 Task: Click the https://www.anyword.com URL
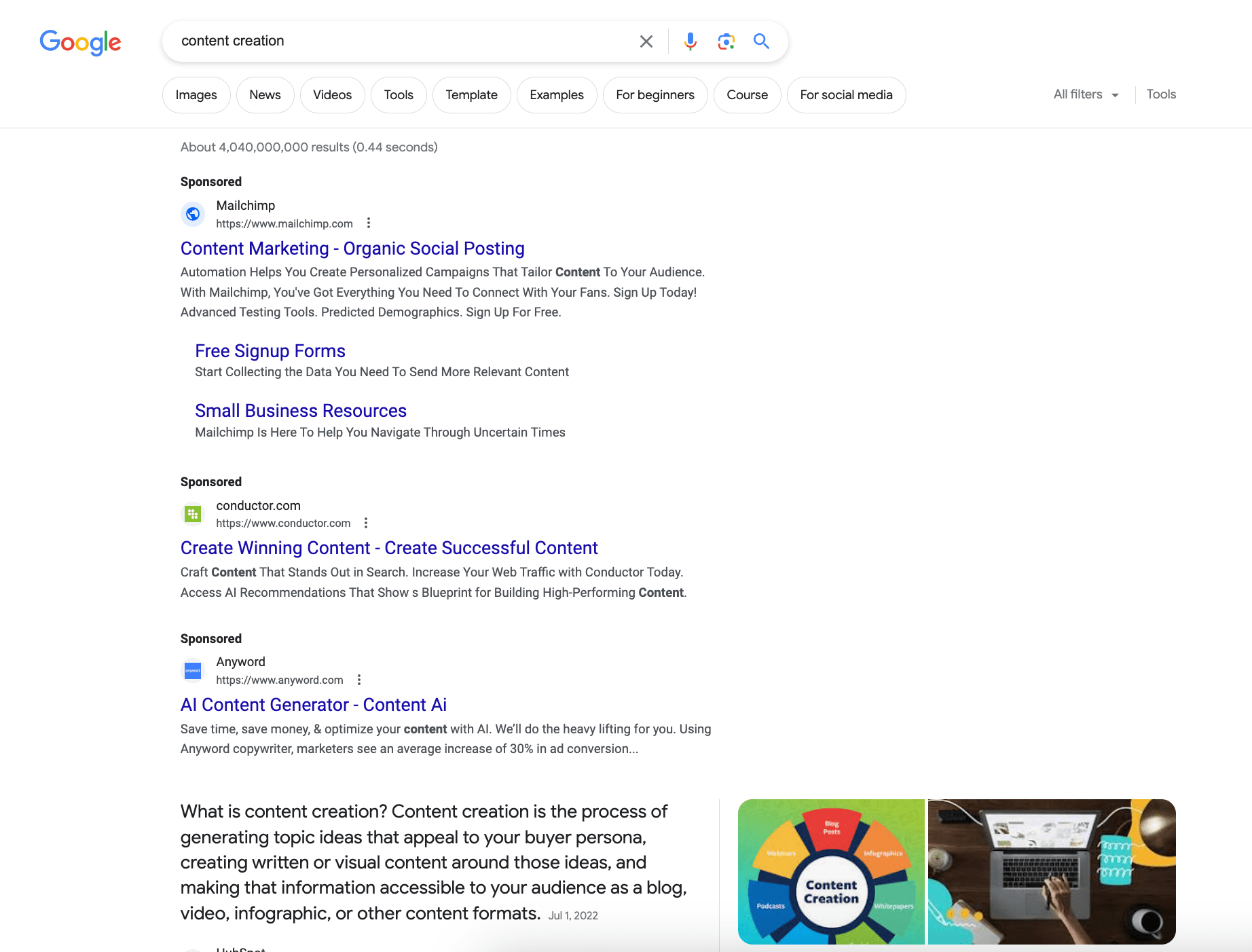(x=280, y=680)
